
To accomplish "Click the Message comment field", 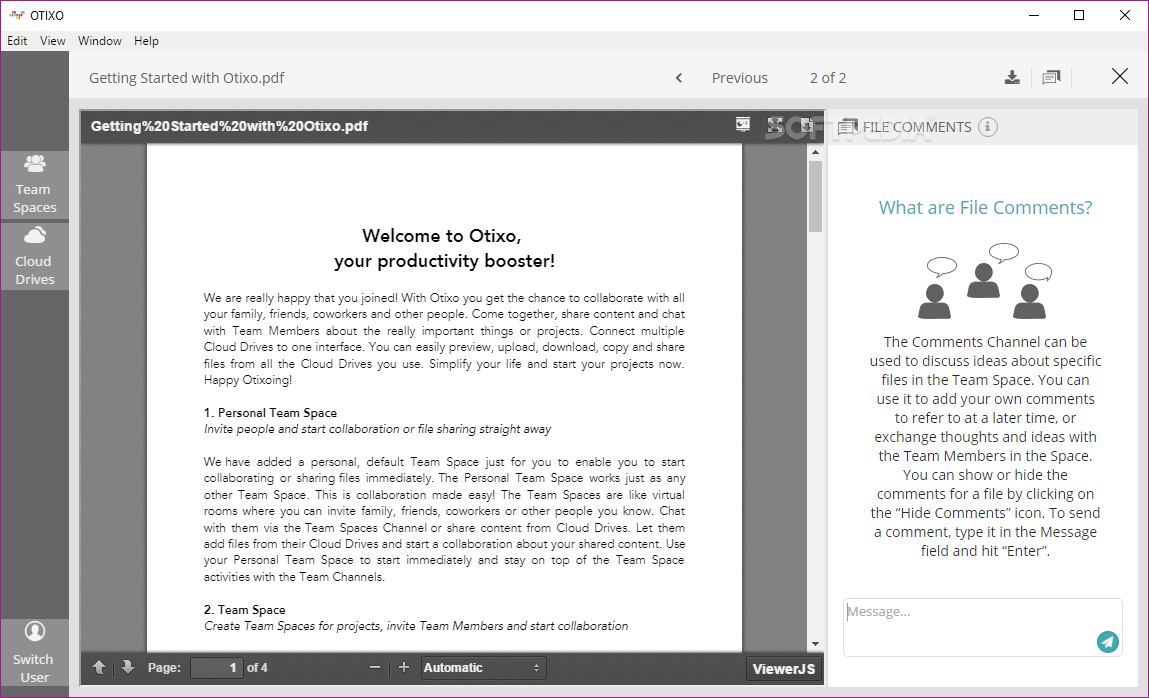I will (x=983, y=628).
